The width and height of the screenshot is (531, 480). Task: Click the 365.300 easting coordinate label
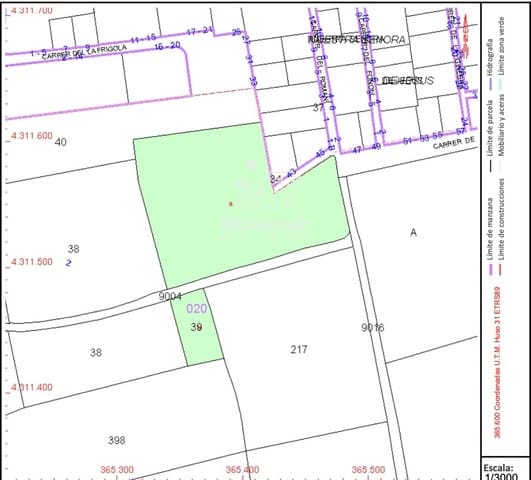pyautogui.click(x=117, y=470)
